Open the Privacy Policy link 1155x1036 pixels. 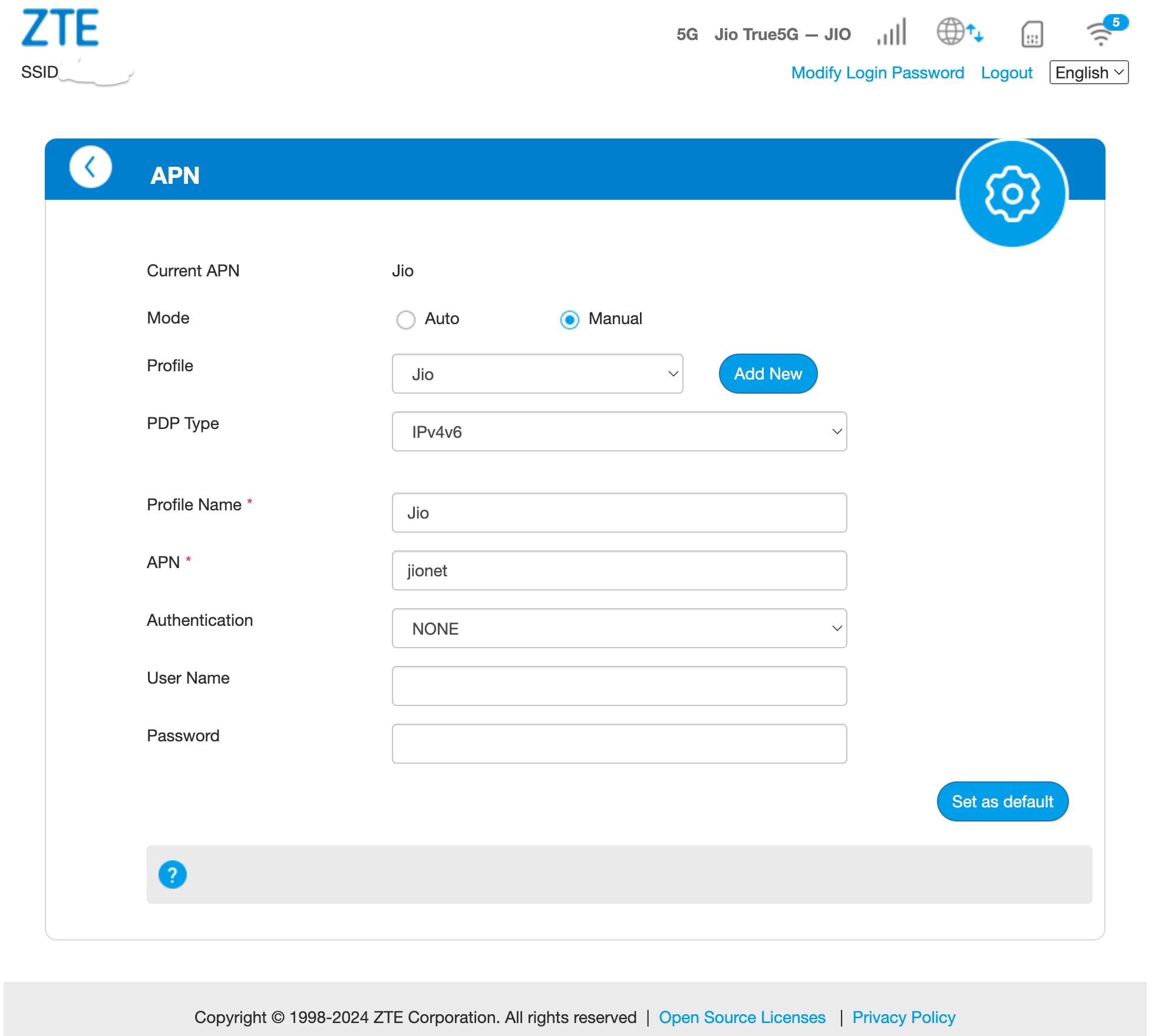coord(903,1017)
